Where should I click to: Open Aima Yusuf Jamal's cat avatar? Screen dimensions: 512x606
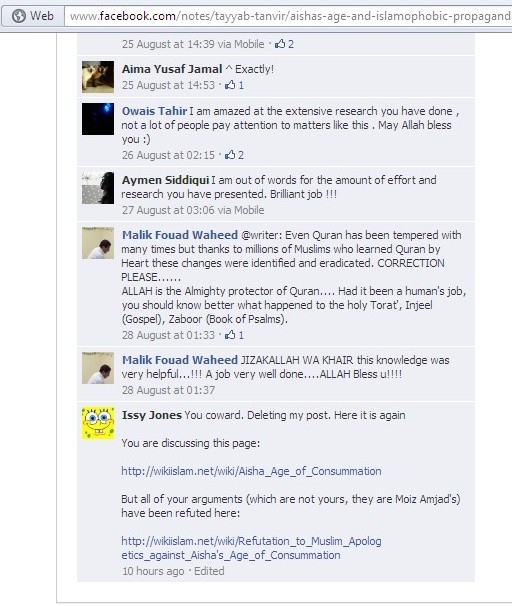pyautogui.click(x=98, y=77)
